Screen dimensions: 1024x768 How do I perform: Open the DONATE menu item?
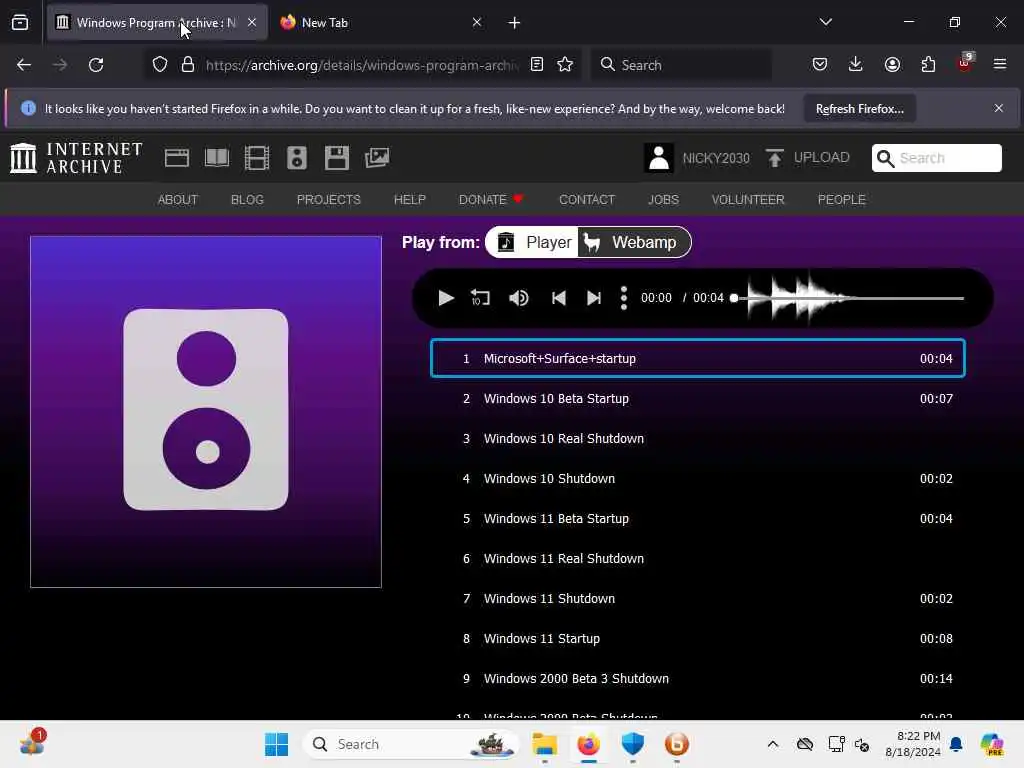(491, 200)
